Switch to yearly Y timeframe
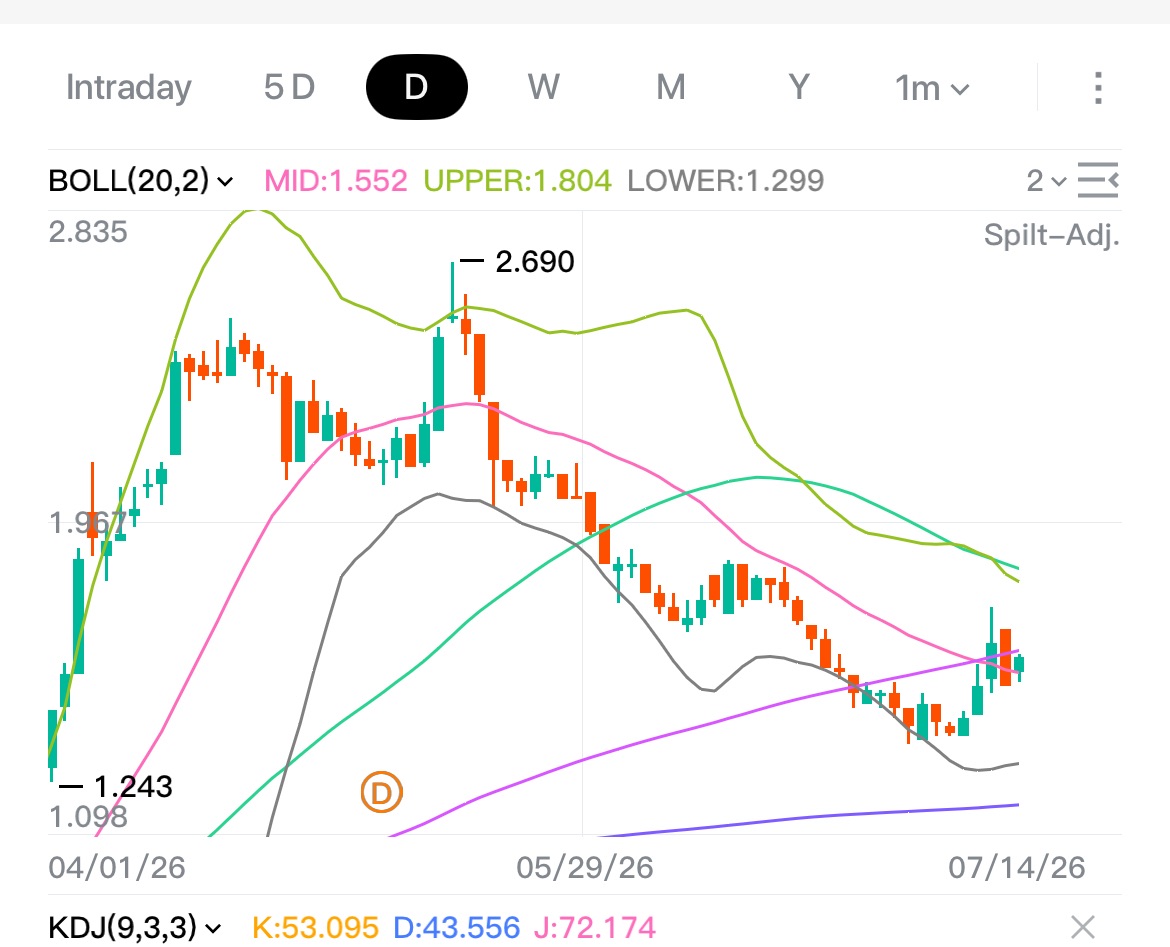Image resolution: width=1170 pixels, height=947 pixels. pyautogui.click(x=799, y=87)
